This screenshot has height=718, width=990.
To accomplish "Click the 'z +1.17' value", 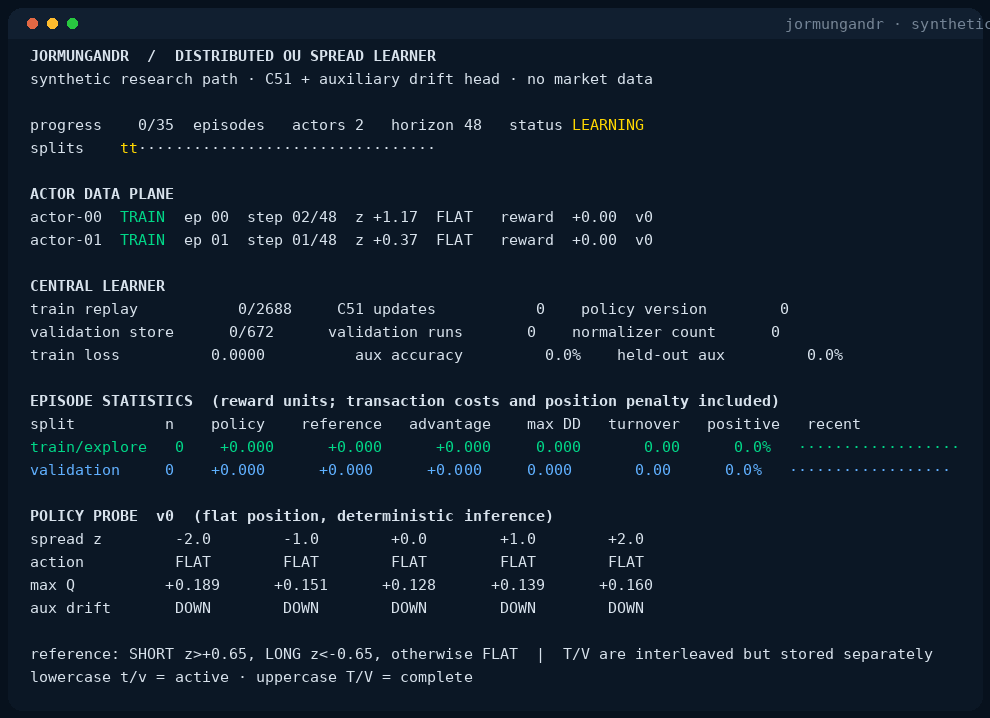I will pos(386,217).
